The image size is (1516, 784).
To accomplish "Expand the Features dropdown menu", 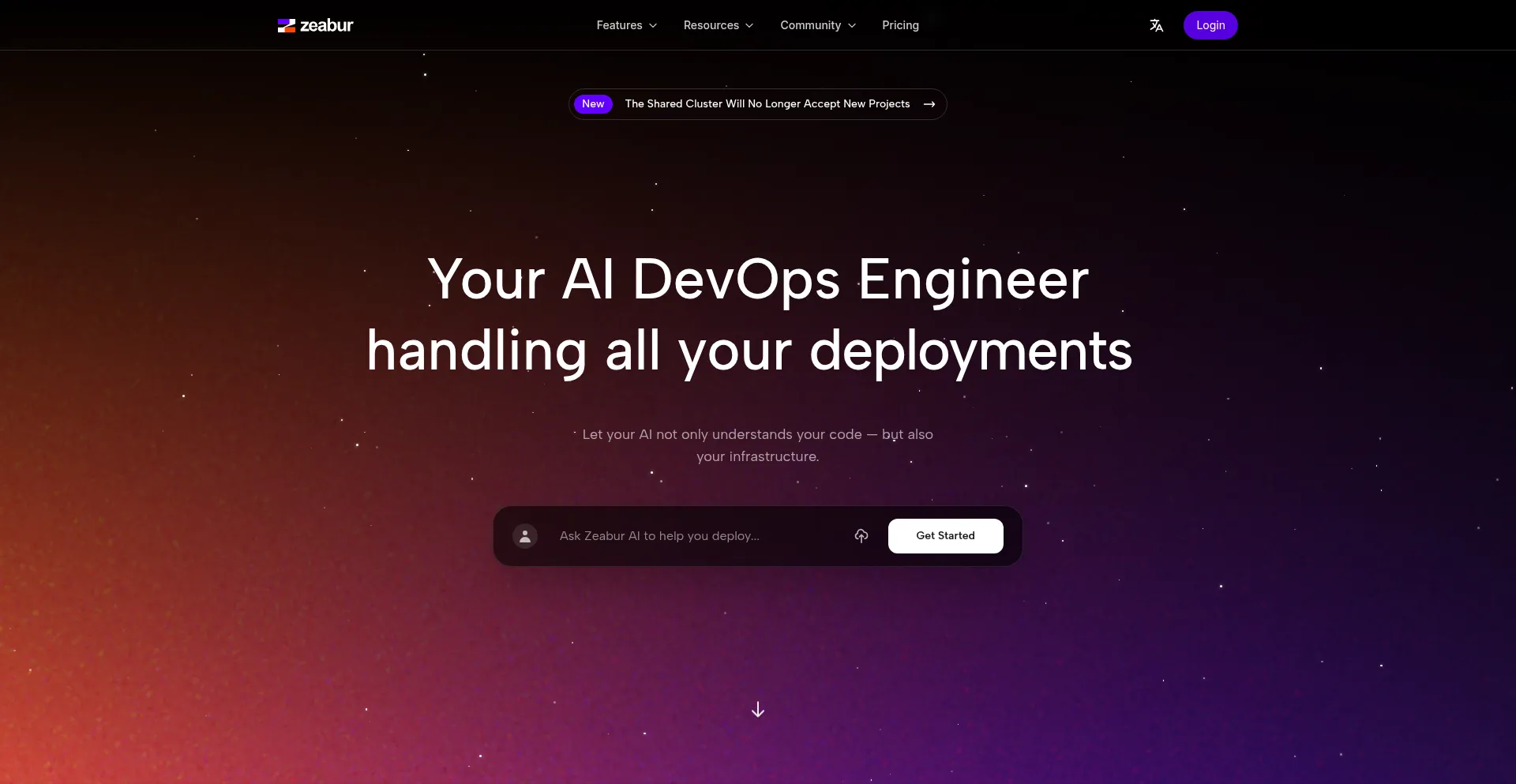I will [x=627, y=25].
